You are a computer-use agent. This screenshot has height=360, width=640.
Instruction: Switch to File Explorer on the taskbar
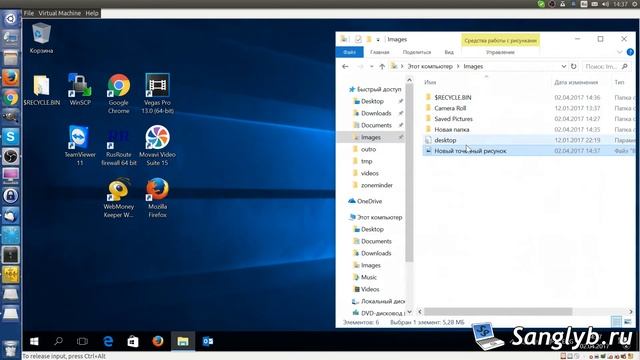[183, 341]
